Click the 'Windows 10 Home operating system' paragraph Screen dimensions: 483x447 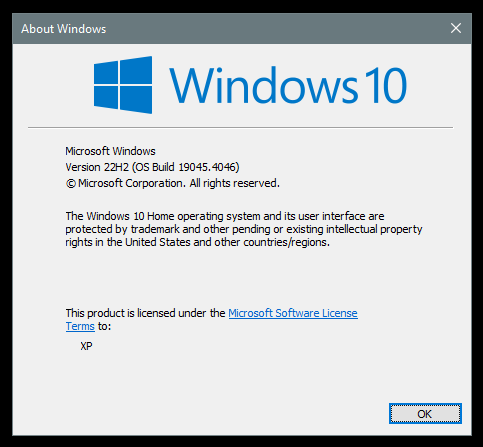[244, 229]
